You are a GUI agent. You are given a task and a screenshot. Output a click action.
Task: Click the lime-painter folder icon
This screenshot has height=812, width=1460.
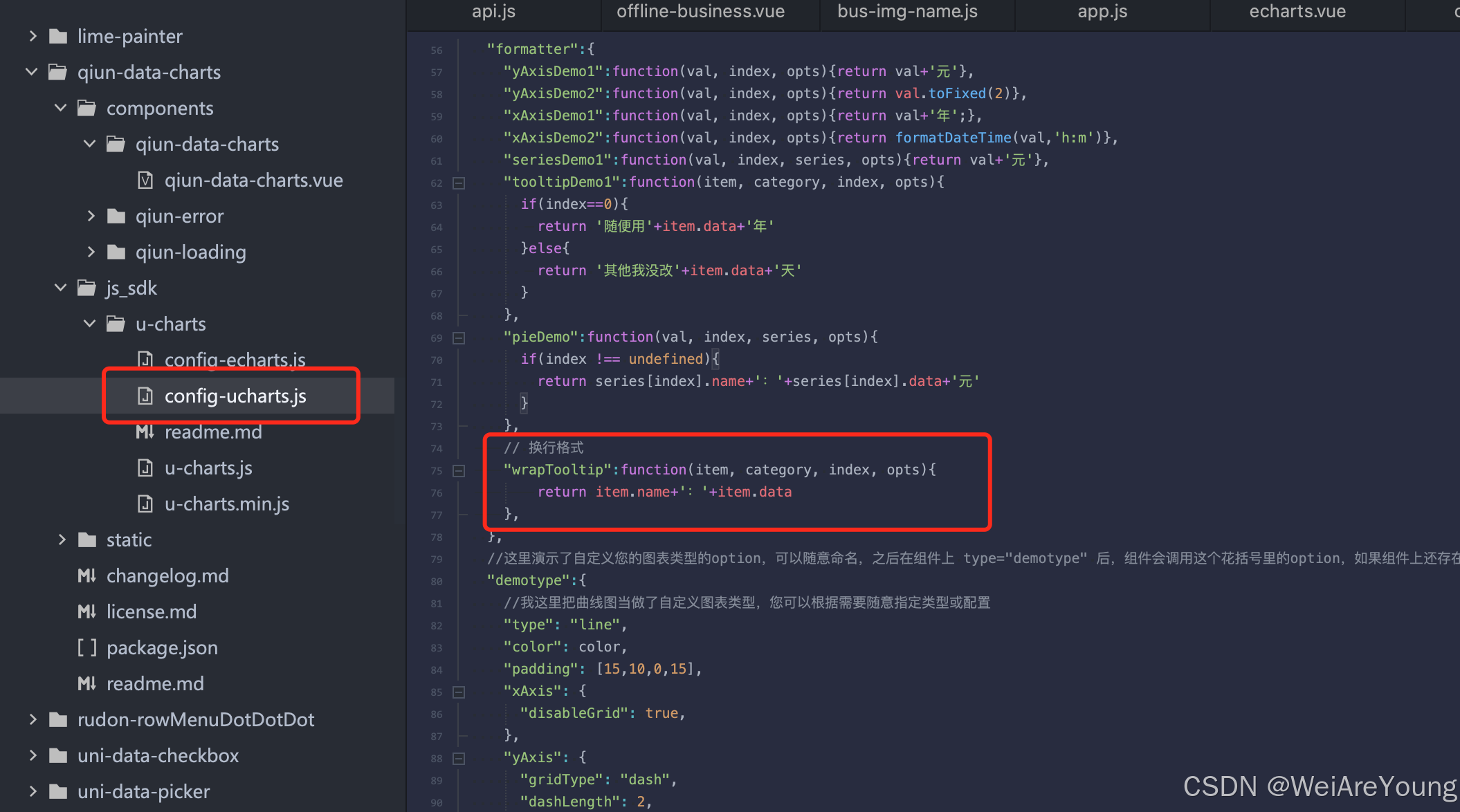[58, 37]
